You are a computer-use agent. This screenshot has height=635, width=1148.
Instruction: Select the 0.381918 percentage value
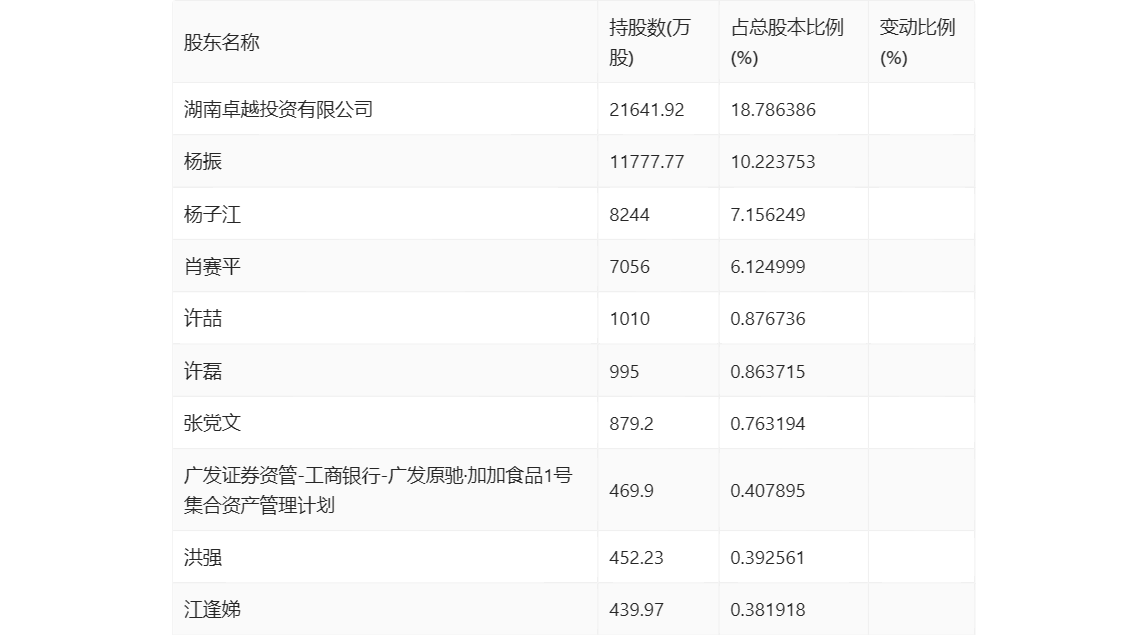(x=767, y=610)
